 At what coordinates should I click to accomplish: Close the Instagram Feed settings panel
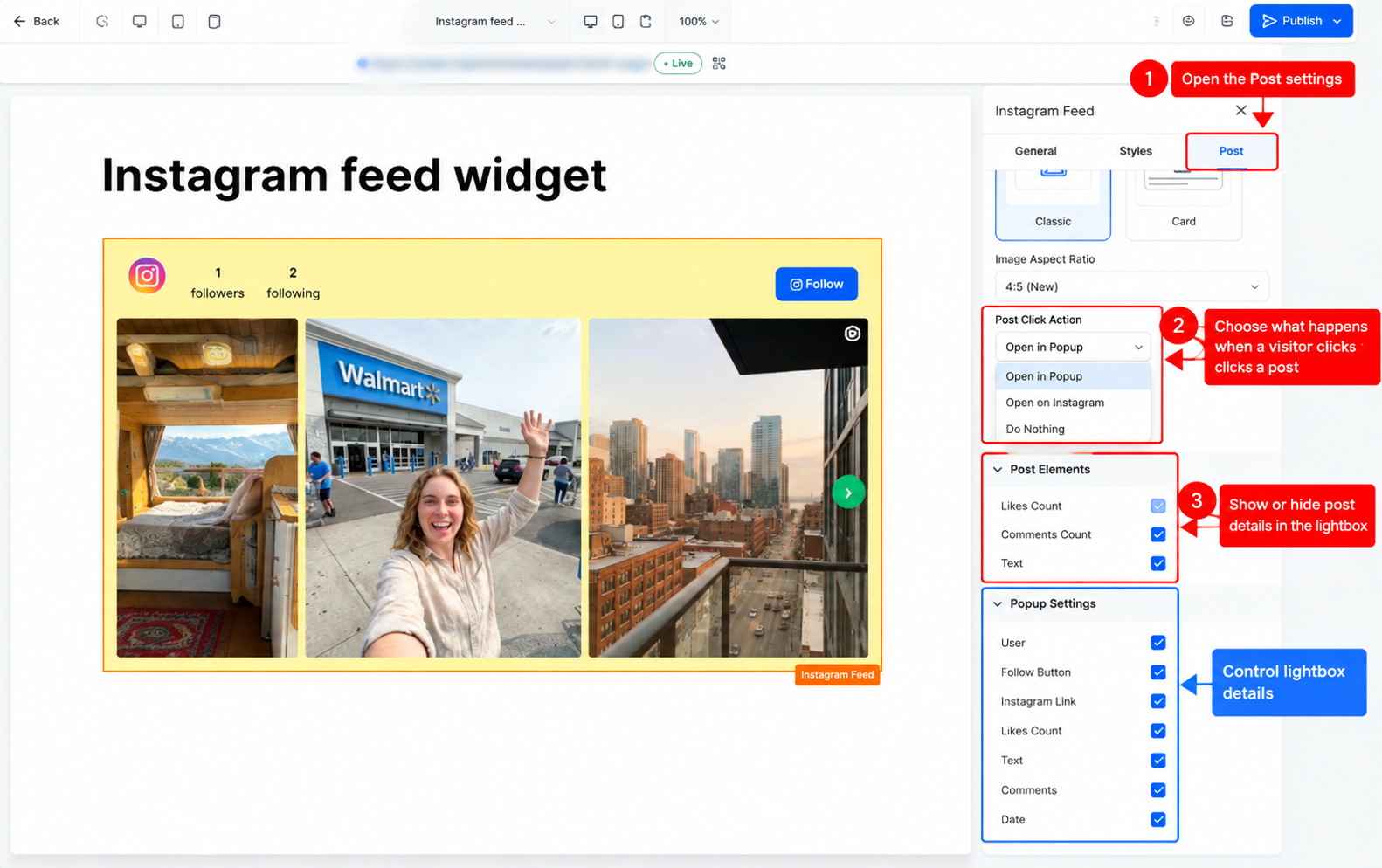tap(1240, 110)
